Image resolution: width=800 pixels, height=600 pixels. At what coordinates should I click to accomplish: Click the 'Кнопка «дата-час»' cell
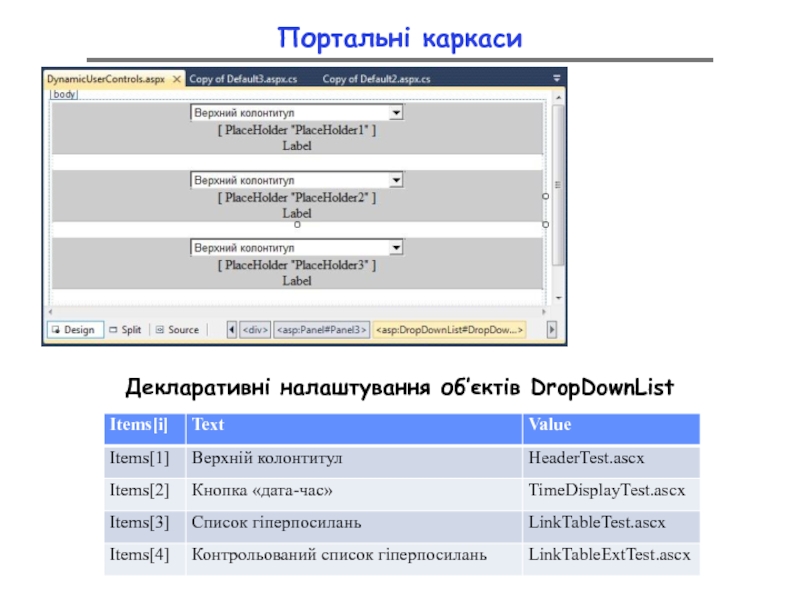tap(354, 494)
